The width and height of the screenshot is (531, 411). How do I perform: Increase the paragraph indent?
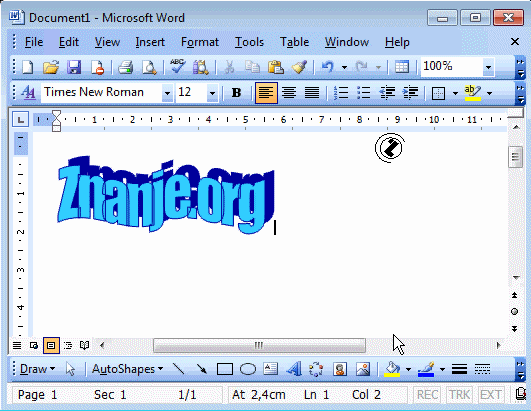pos(410,92)
